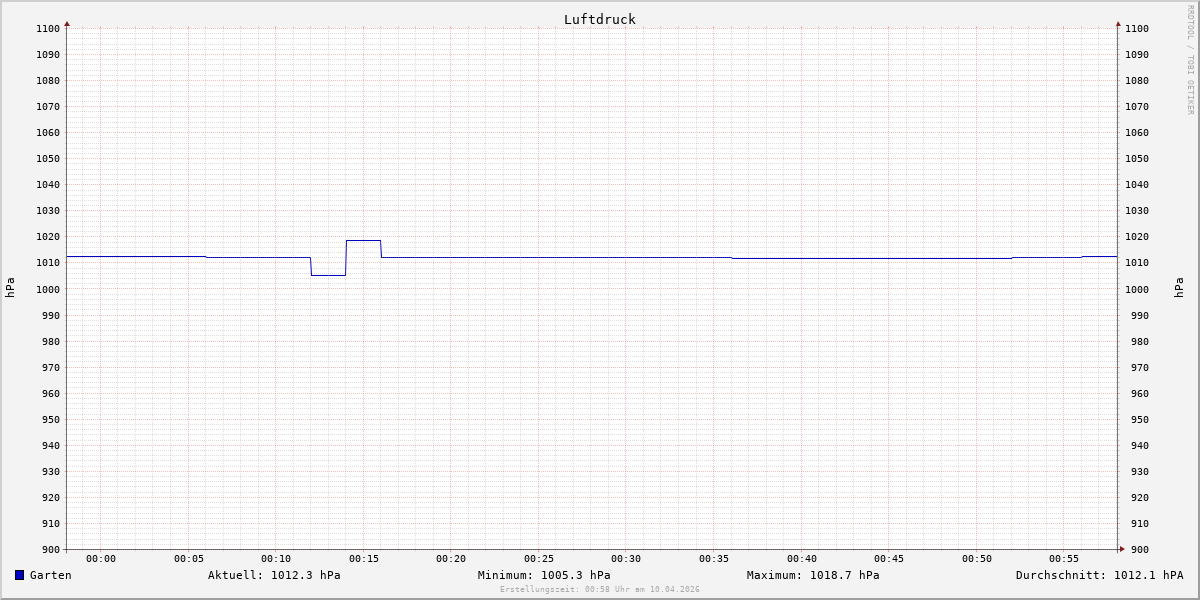Click the 00:25 time axis label
Screen dimensions: 1200x600
coord(539,558)
